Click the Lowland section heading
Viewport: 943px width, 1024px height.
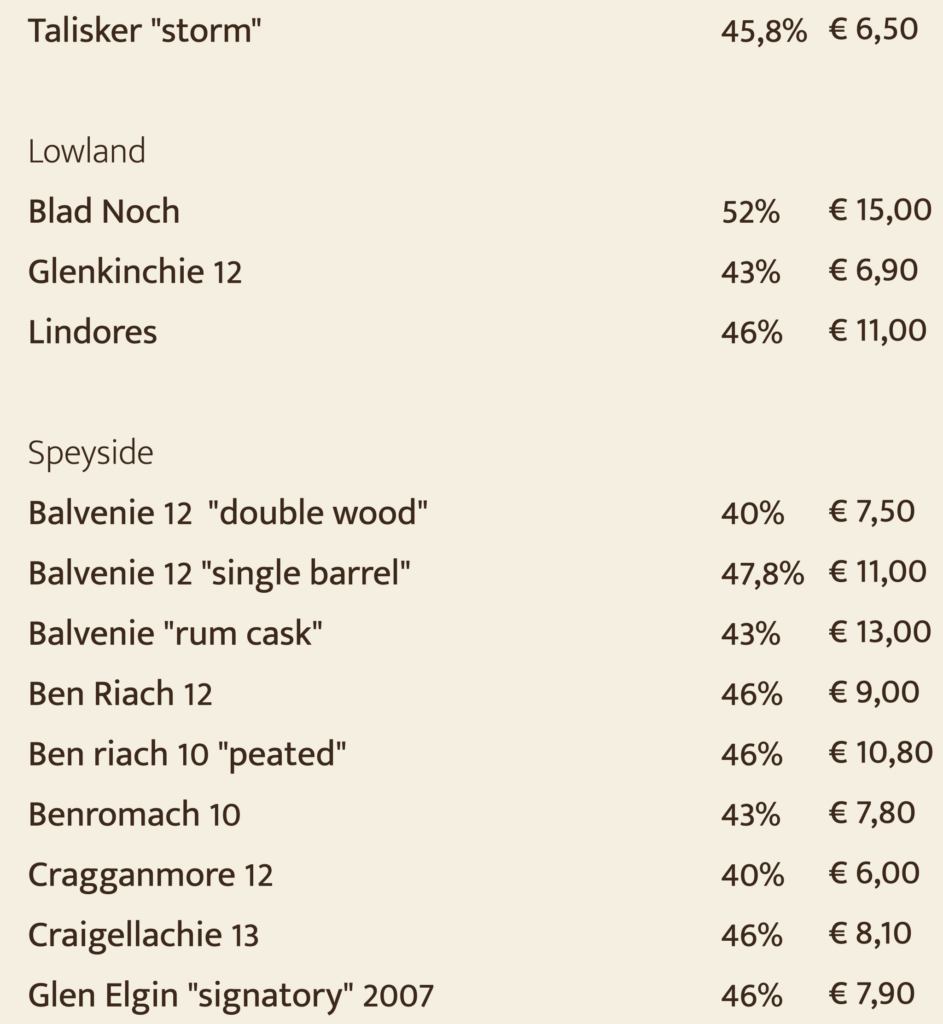tap(86, 151)
